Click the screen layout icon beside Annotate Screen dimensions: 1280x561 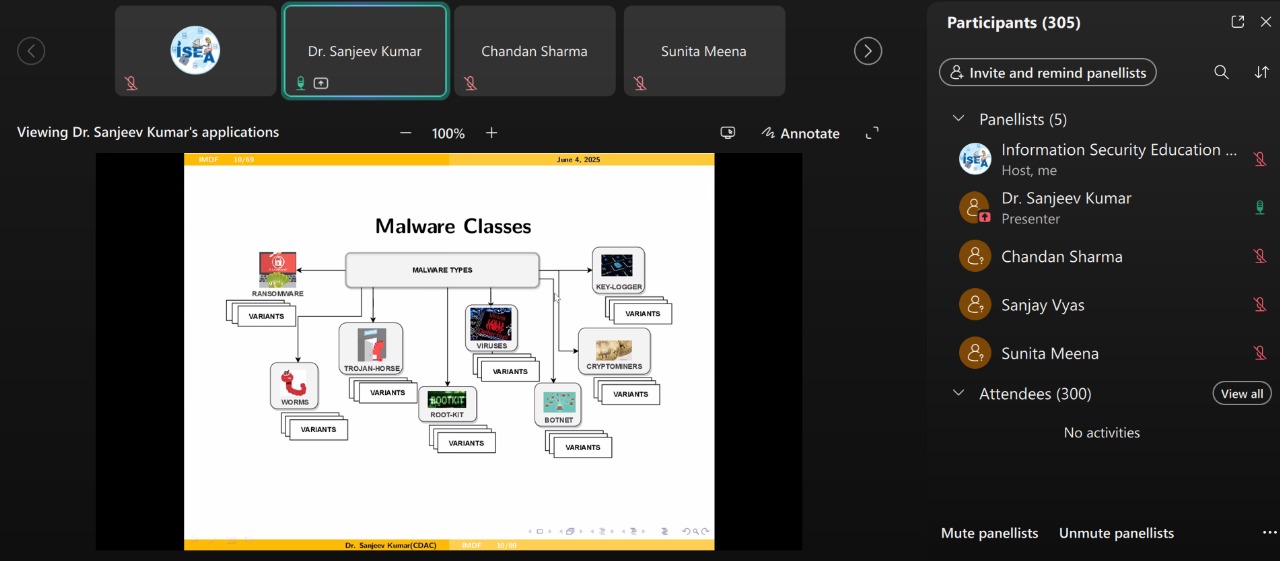728,133
